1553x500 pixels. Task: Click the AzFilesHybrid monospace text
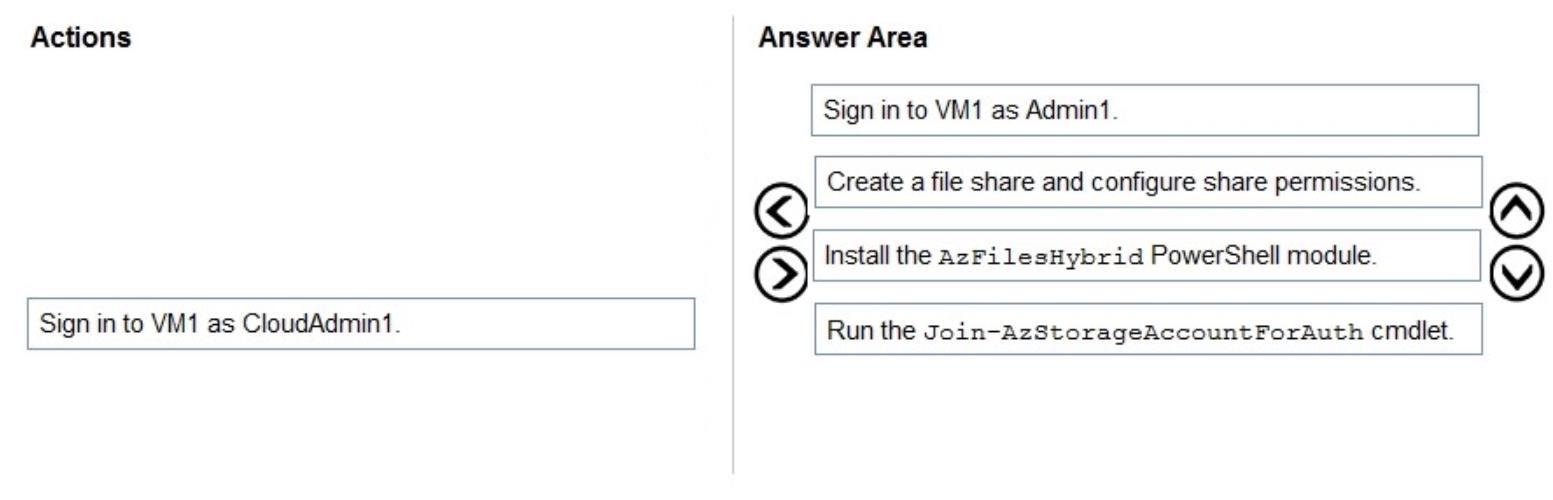(1041, 257)
